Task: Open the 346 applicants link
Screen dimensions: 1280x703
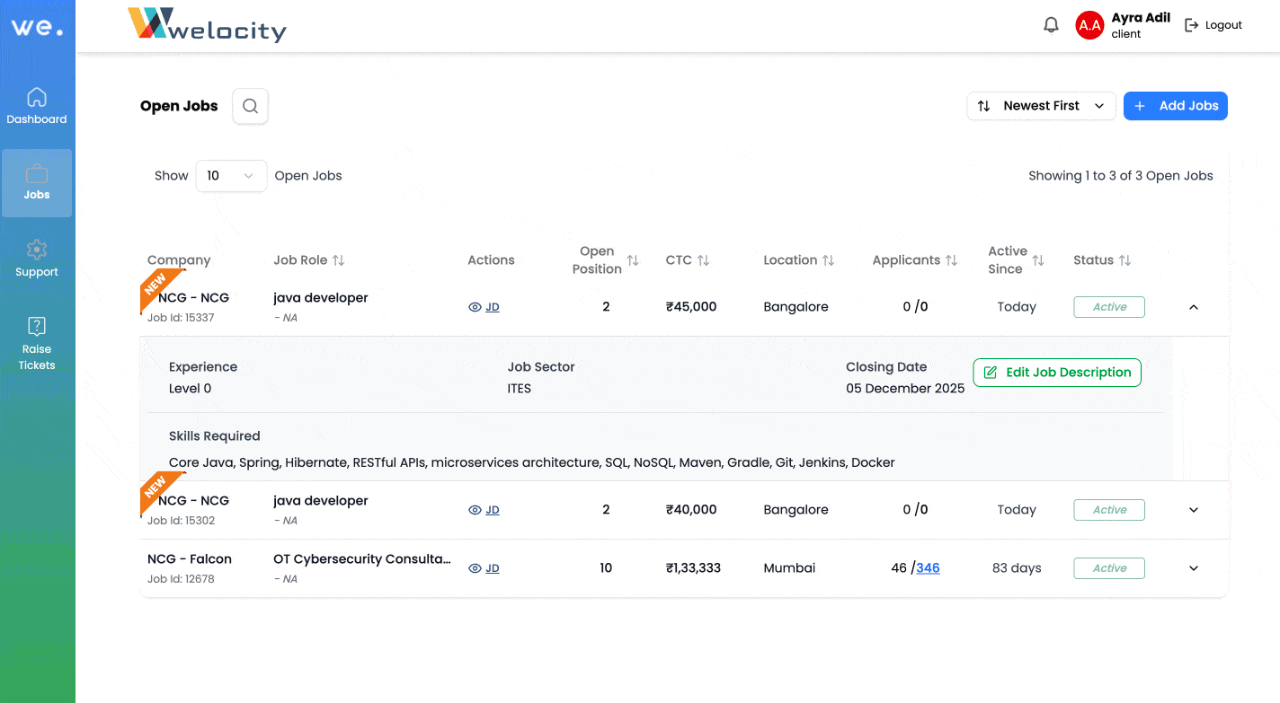Action: [928, 568]
